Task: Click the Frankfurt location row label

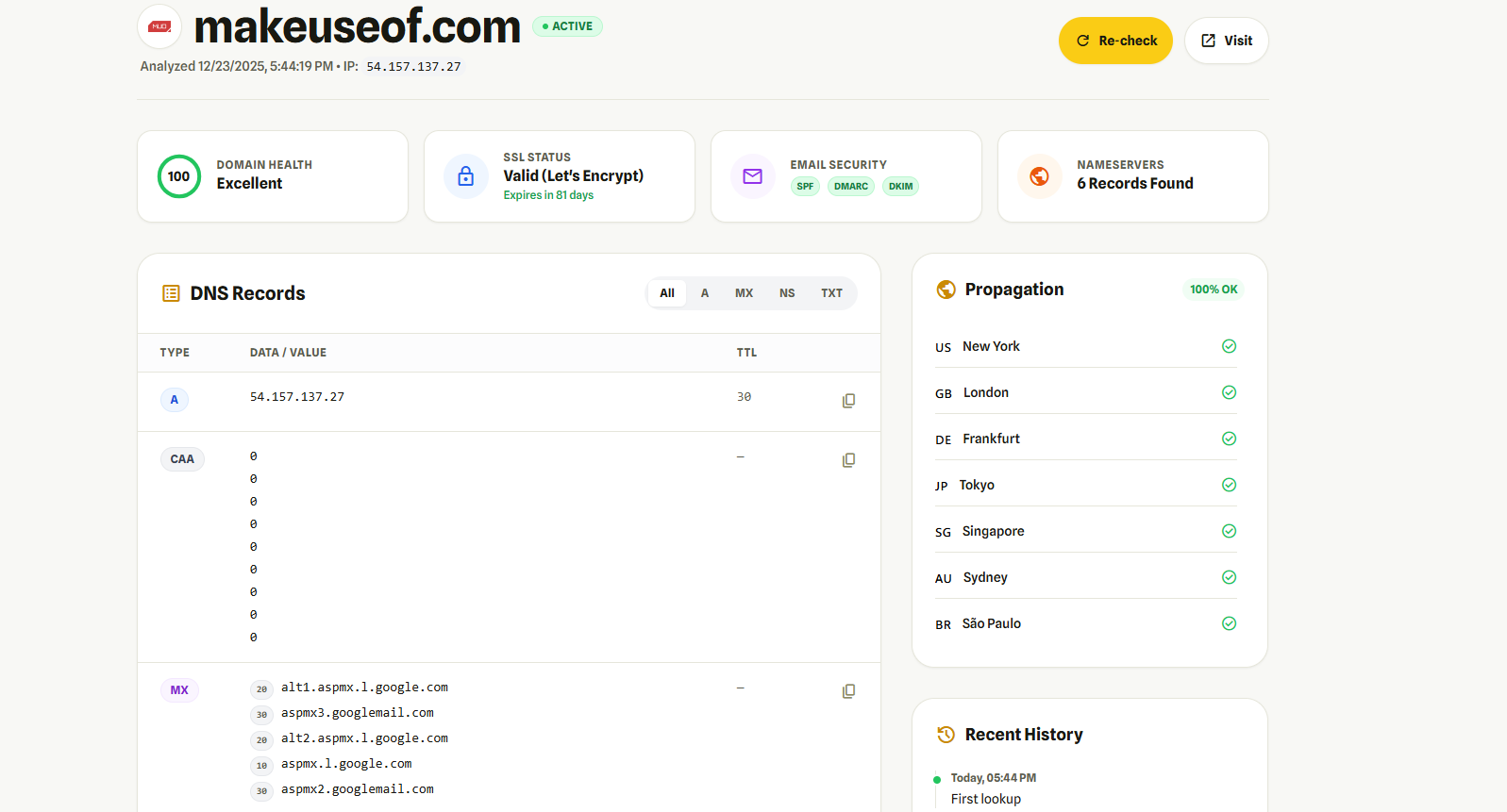Action: [x=991, y=439]
